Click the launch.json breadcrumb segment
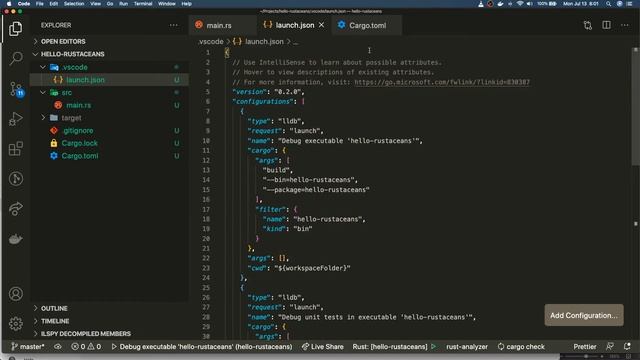 (258, 42)
